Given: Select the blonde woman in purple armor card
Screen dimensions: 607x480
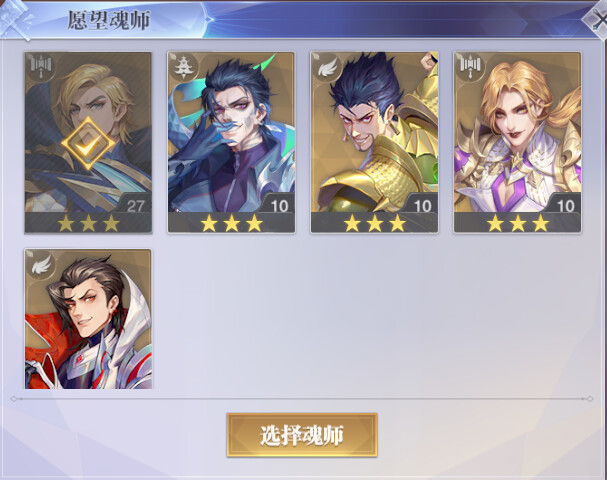Looking at the screenshot, I should coord(518,142).
